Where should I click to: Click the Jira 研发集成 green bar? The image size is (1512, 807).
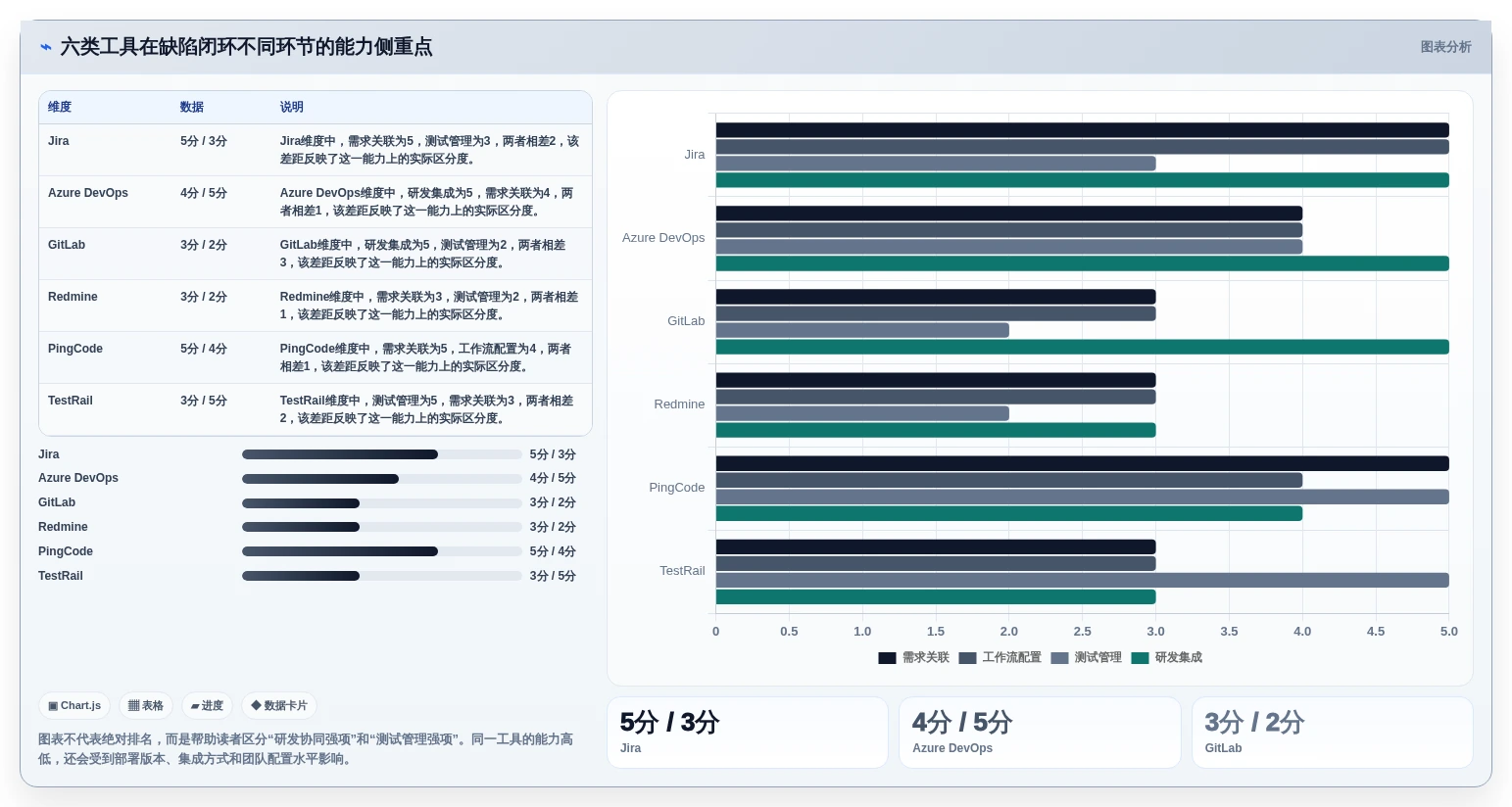coord(1082,180)
